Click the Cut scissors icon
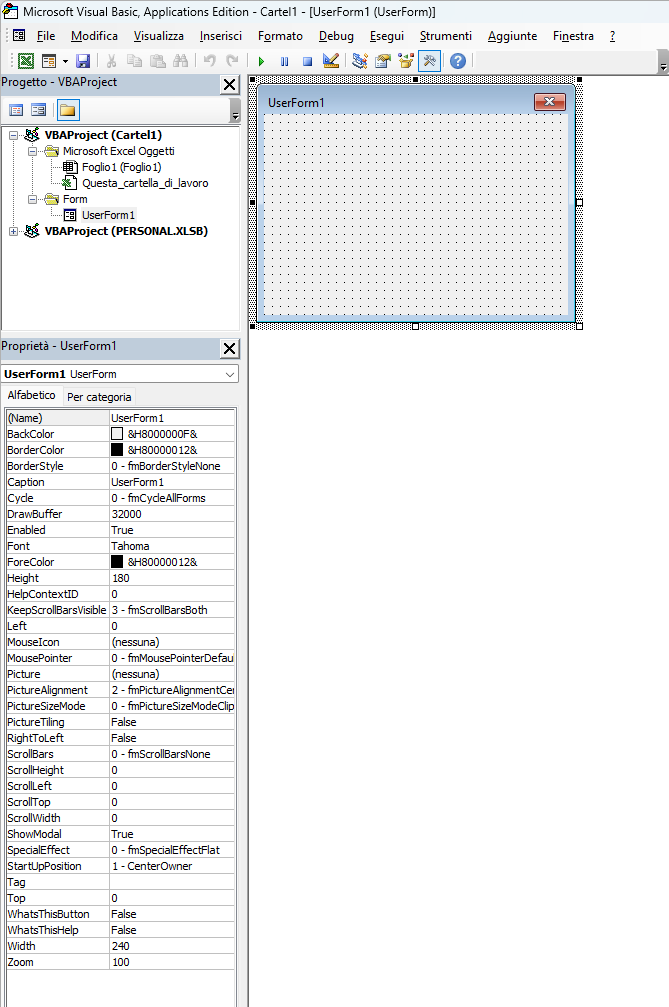 111,61
